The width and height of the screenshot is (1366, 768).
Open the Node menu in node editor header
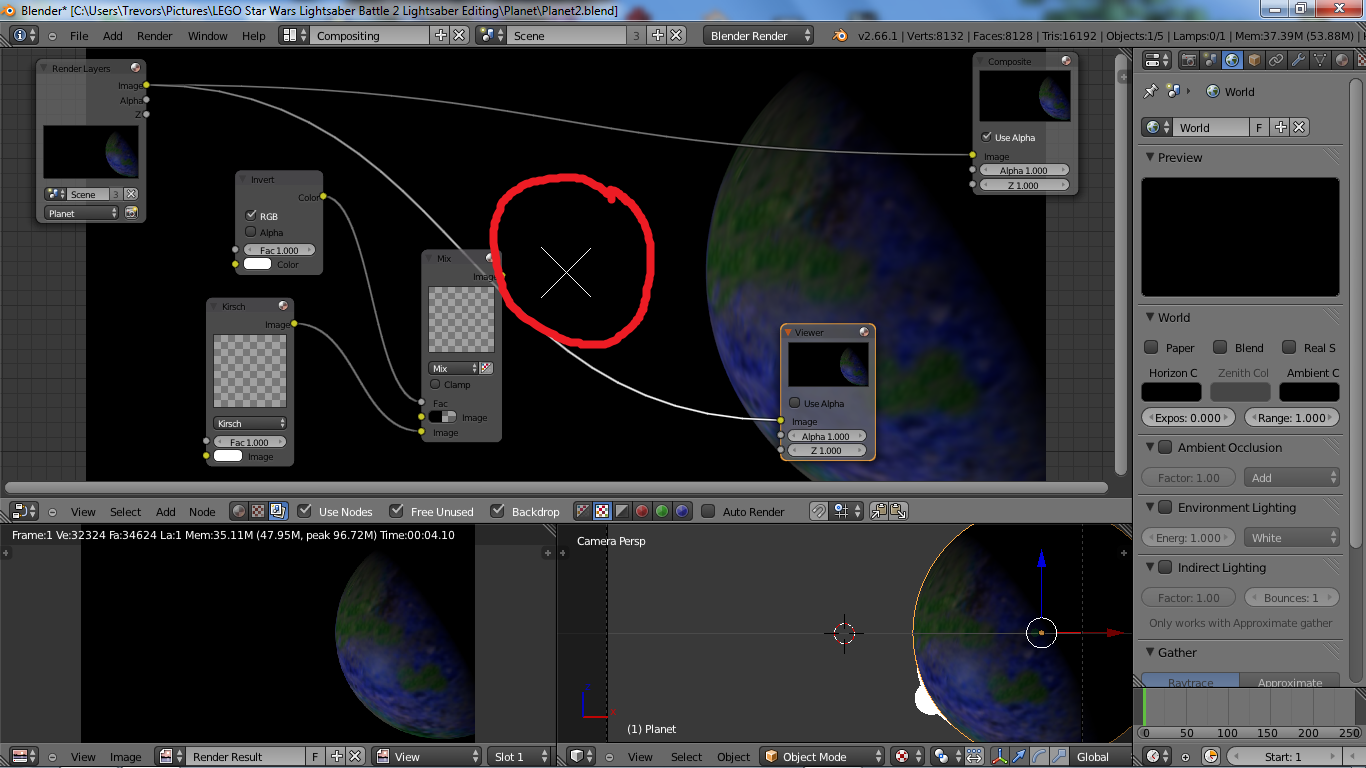tap(202, 511)
